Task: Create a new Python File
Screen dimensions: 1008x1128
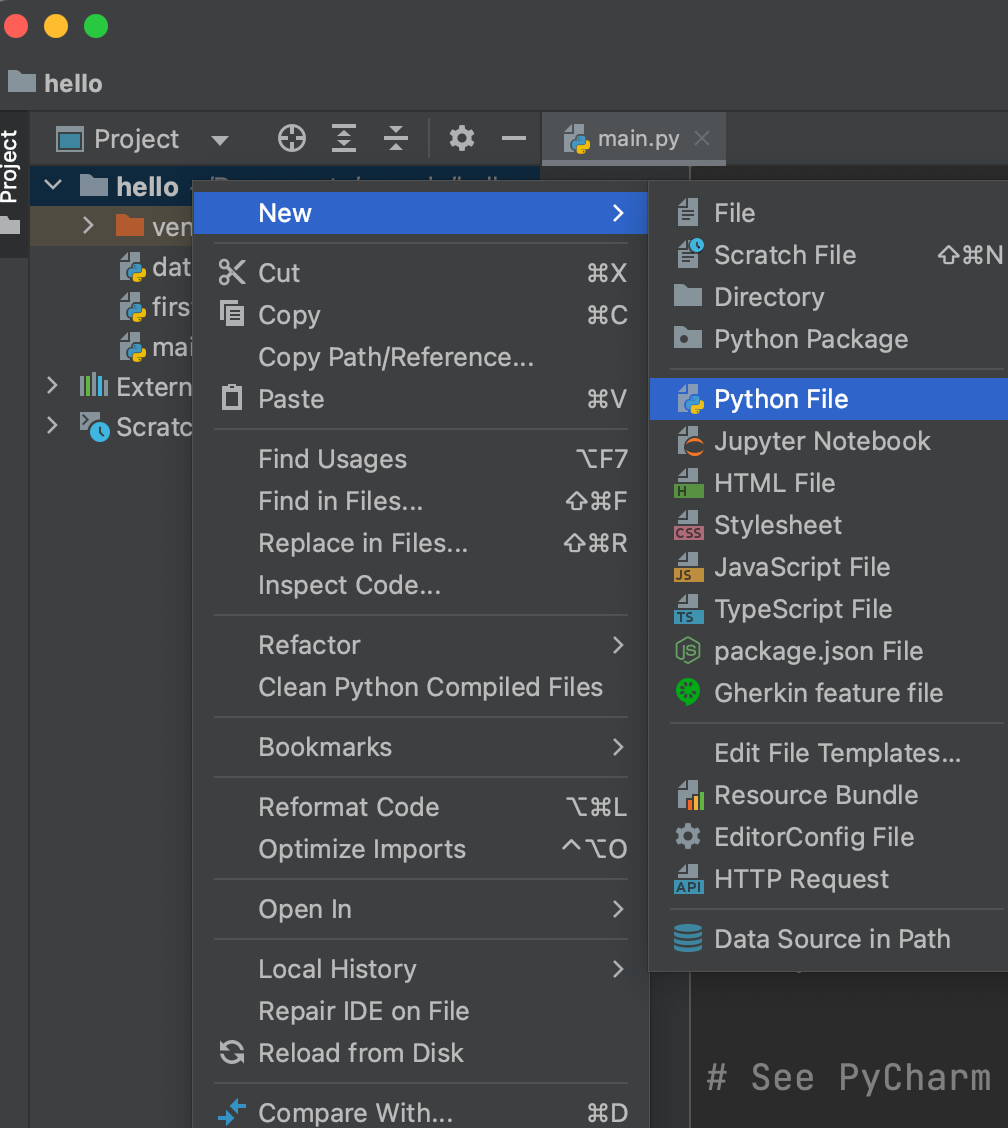Action: tap(829, 399)
